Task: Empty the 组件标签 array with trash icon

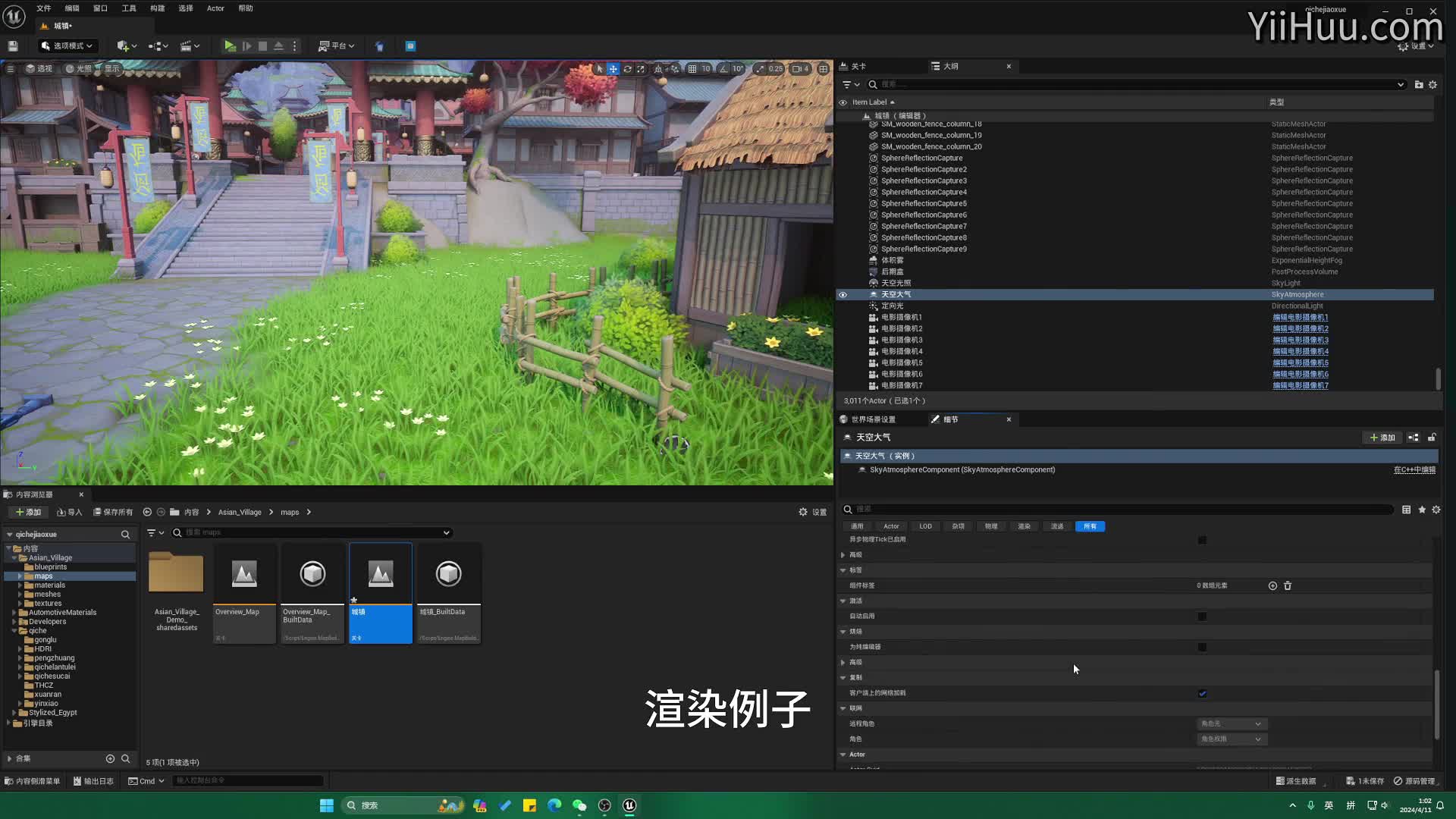Action: click(x=1288, y=586)
